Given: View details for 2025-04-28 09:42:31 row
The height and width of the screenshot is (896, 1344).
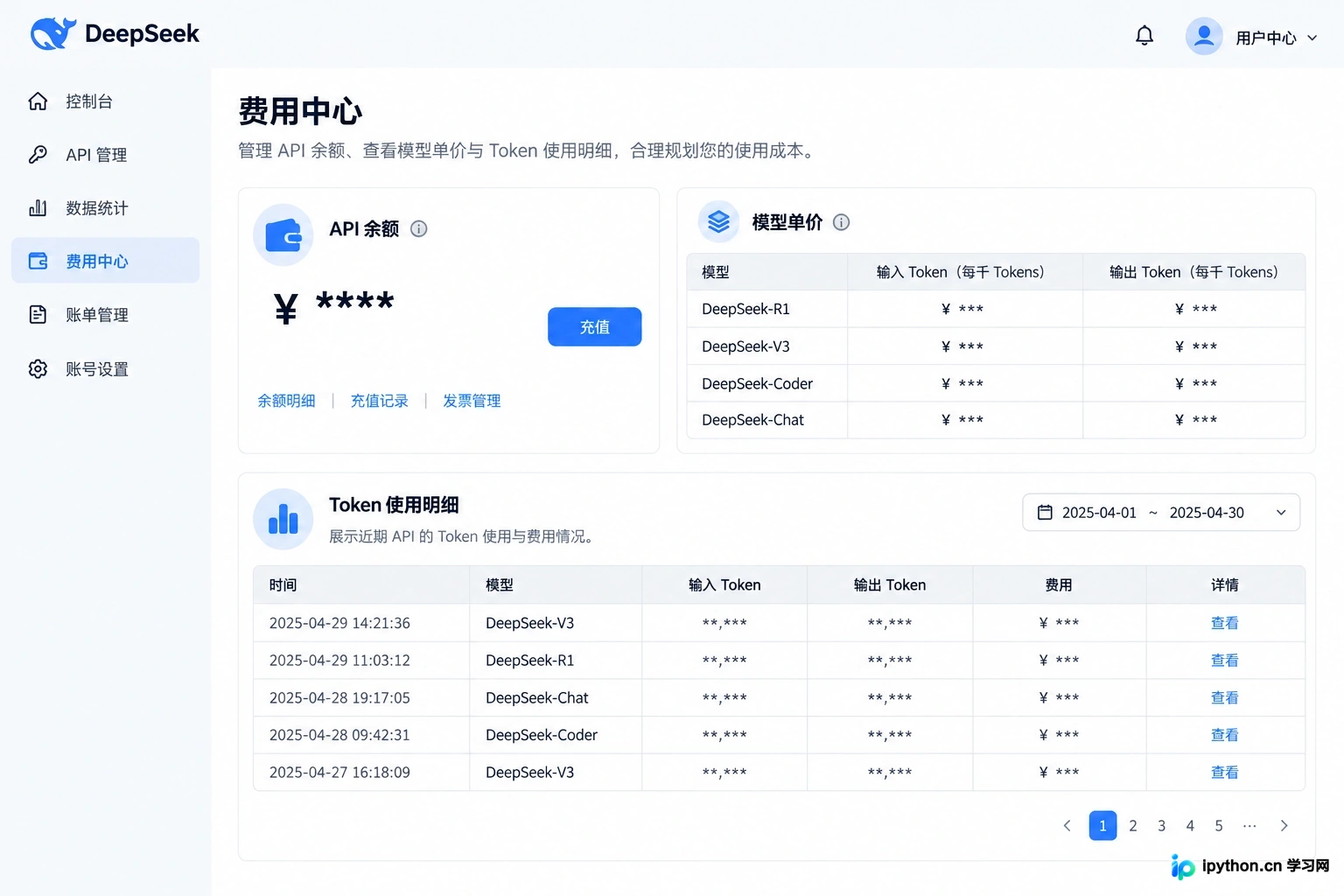Looking at the screenshot, I should pyautogui.click(x=1225, y=735).
